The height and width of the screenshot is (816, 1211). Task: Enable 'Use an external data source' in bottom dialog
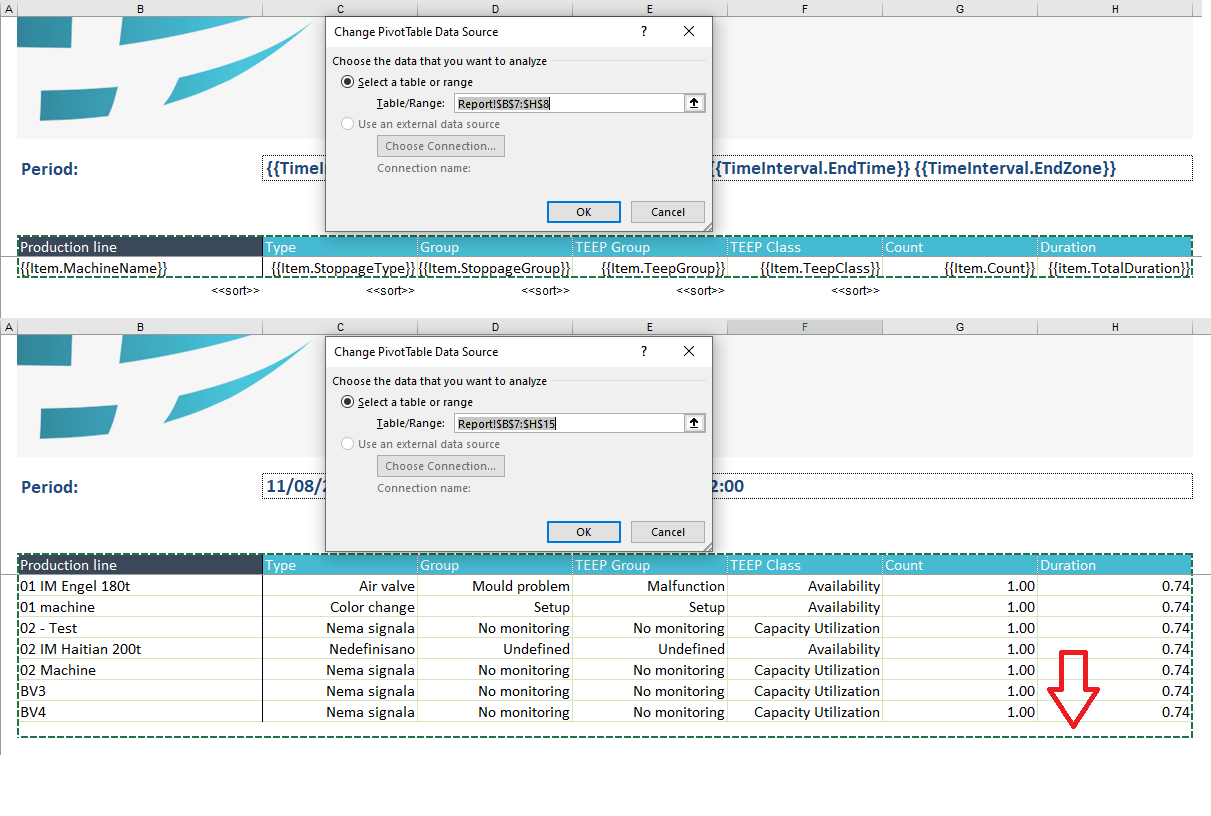tap(347, 443)
